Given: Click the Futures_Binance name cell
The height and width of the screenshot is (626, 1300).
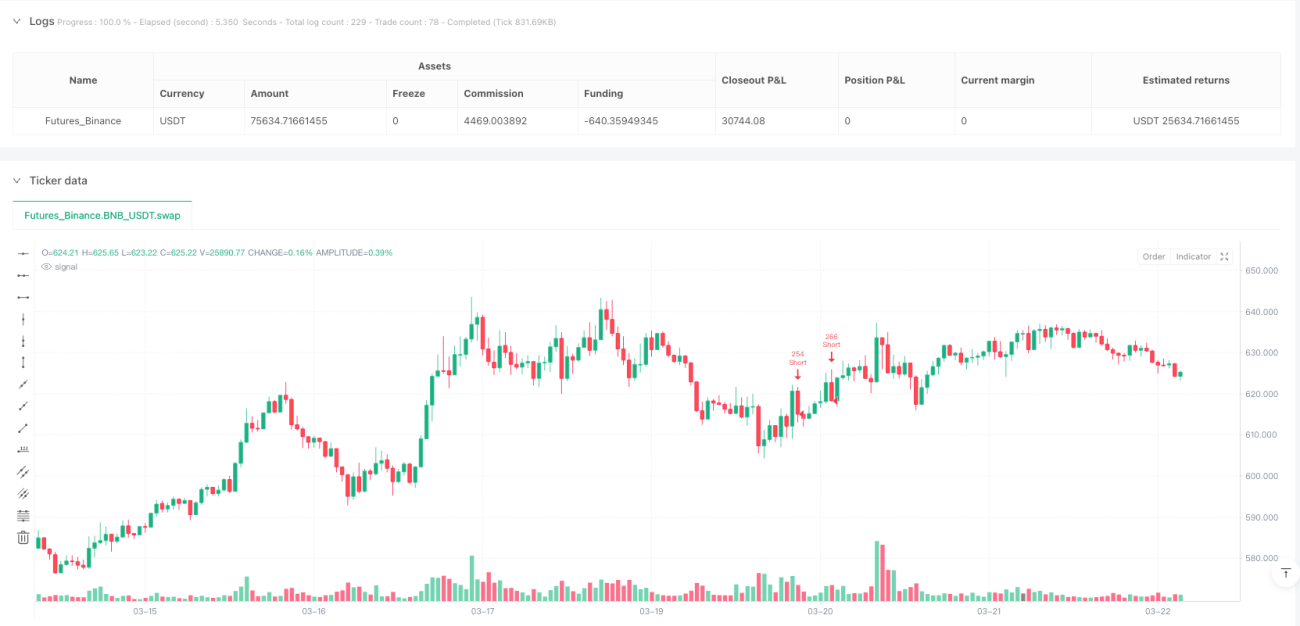Looking at the screenshot, I should [83, 121].
